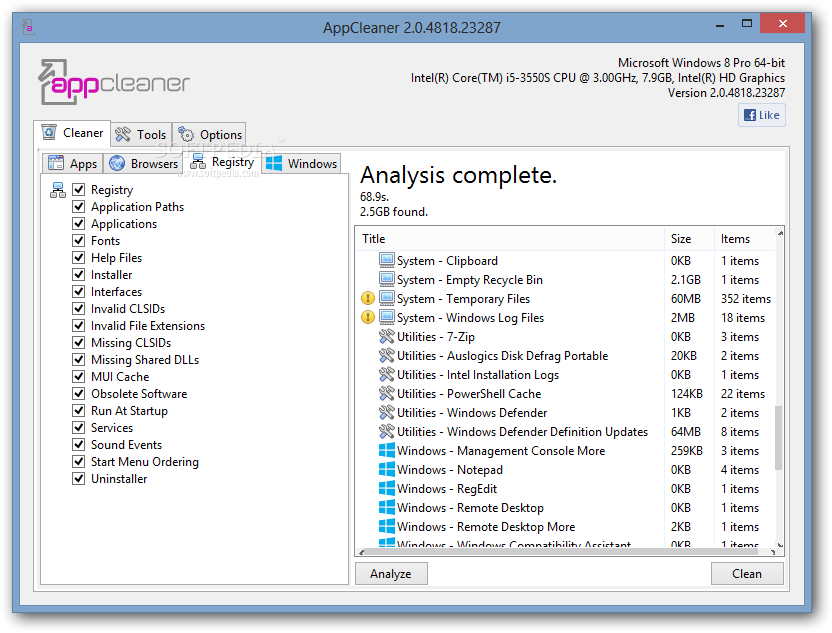Click the Windows logo beside Remote Desktop More

(387, 526)
